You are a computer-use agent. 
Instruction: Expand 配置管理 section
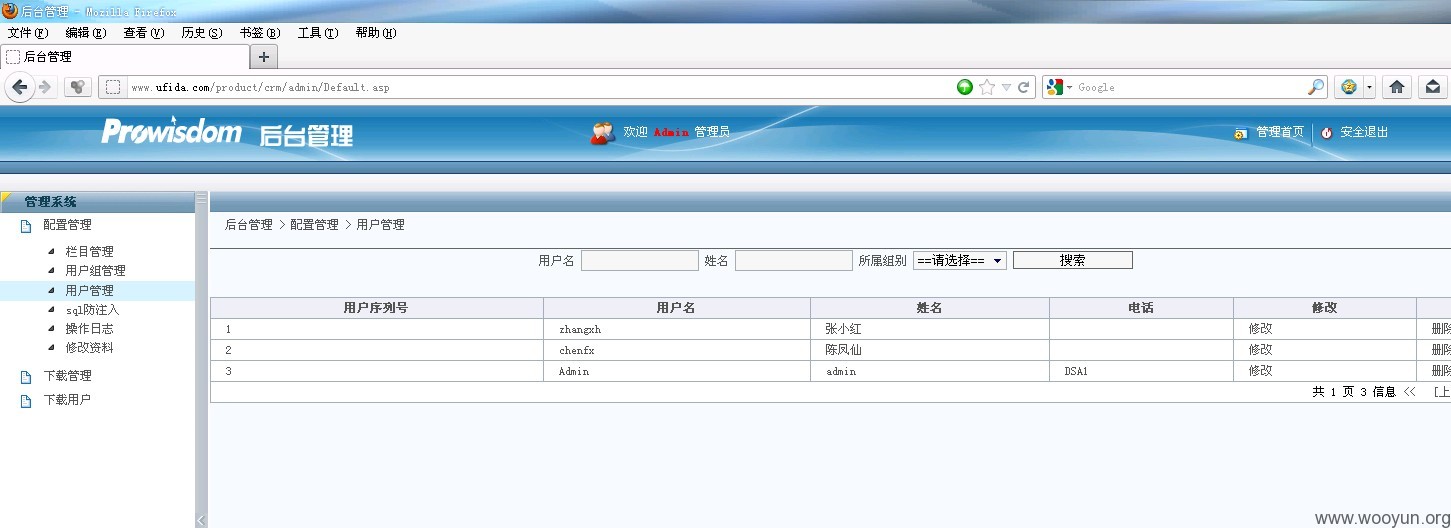(x=67, y=225)
